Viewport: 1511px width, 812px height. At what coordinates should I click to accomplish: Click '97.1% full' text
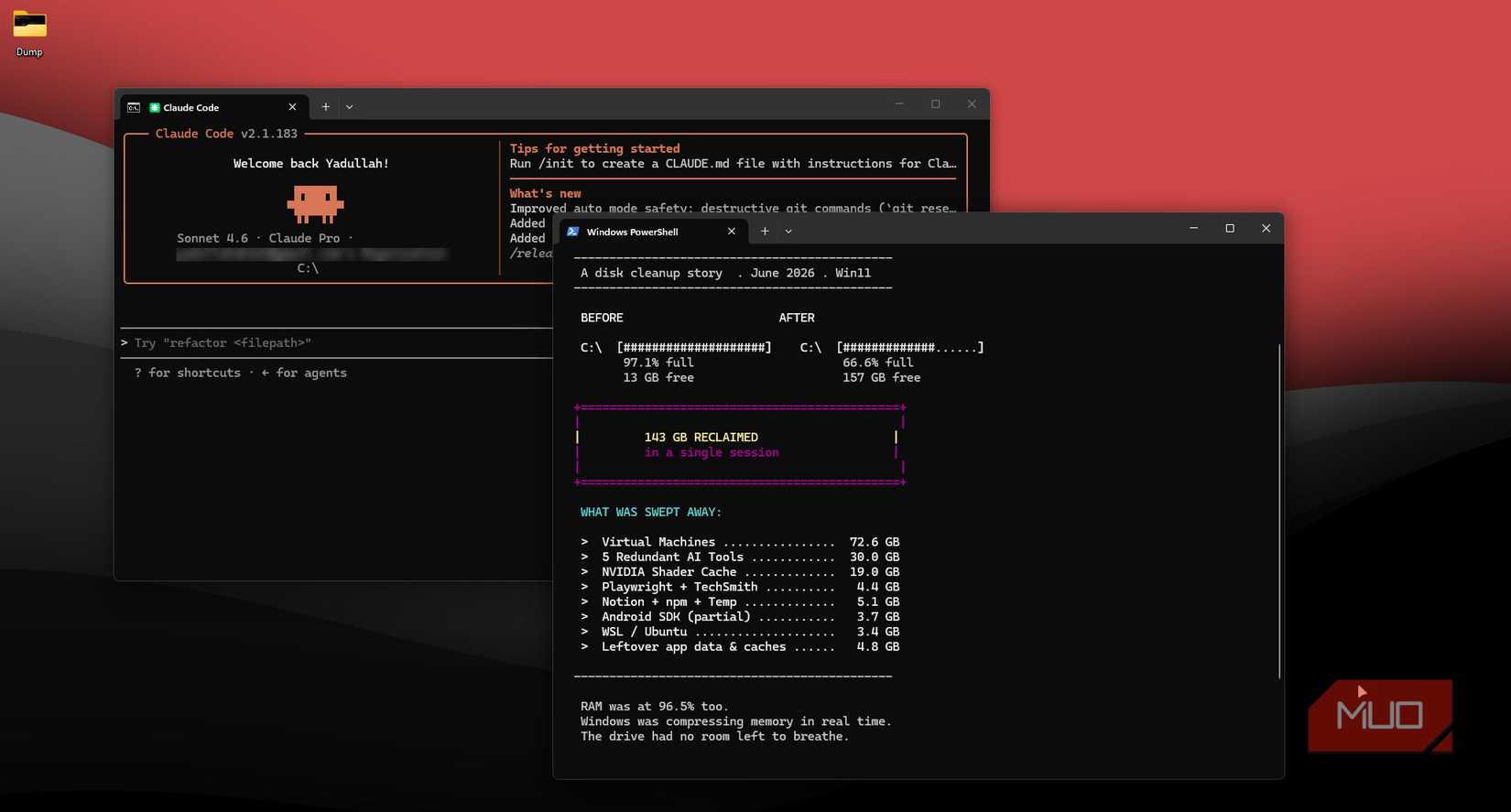[x=658, y=363]
